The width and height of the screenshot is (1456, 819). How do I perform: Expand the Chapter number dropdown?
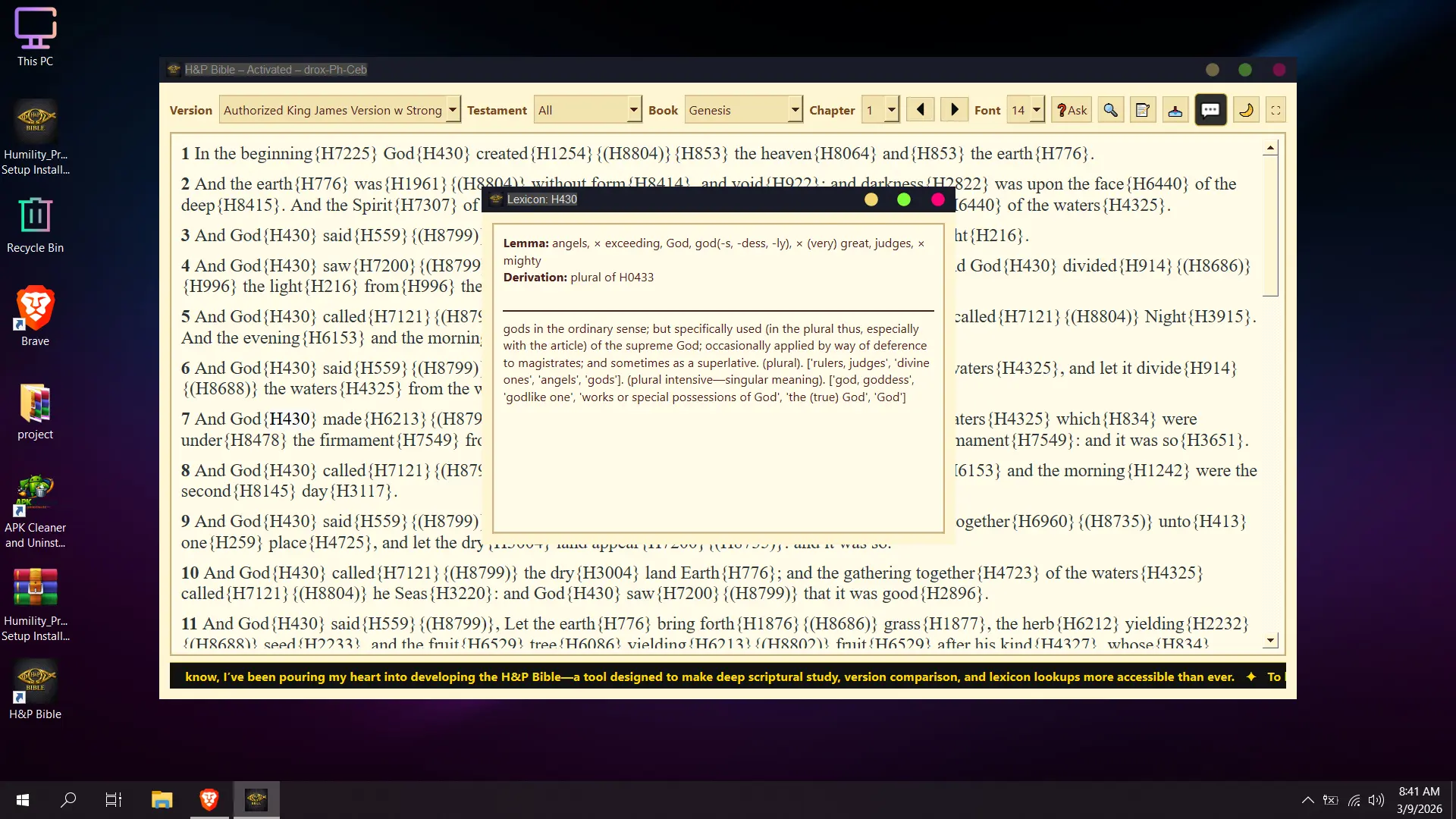(x=880, y=110)
